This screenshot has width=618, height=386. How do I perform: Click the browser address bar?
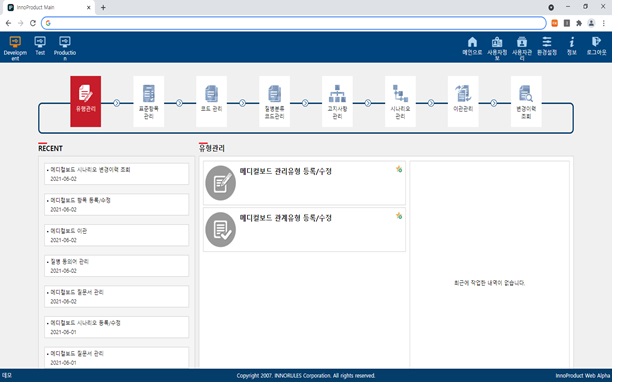click(294, 23)
